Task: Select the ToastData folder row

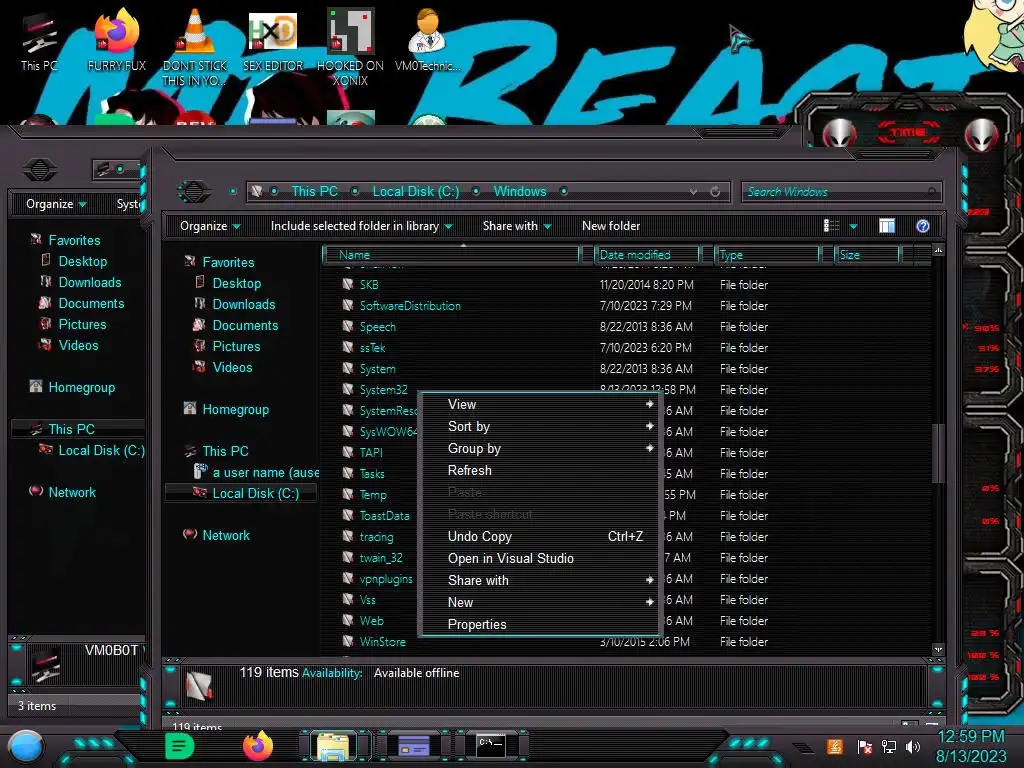Action: click(x=385, y=515)
